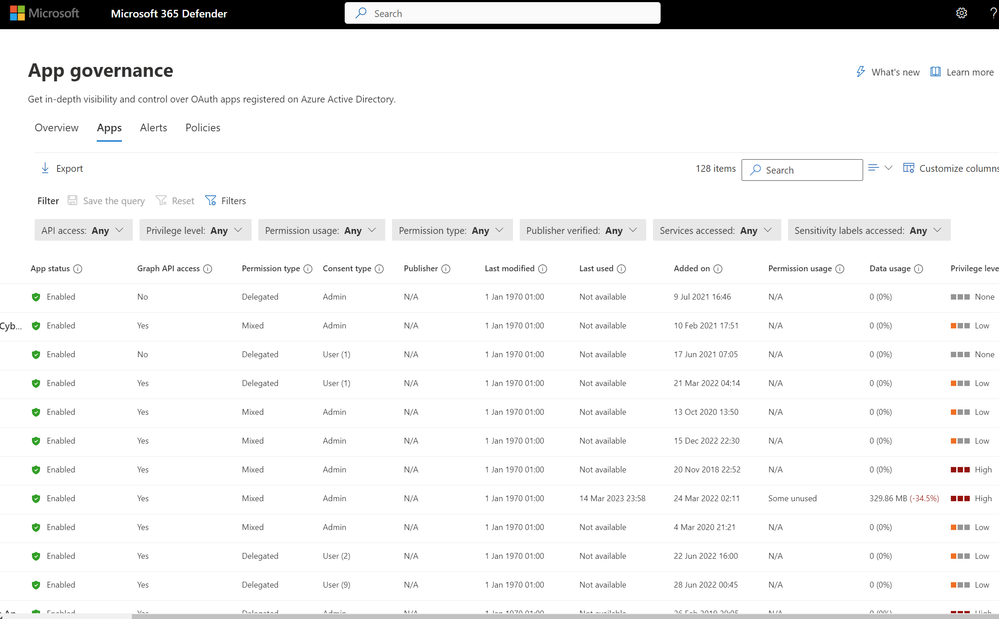This screenshot has width=999, height=619.
Task: Click the Reset filter icon
Action: 161,201
